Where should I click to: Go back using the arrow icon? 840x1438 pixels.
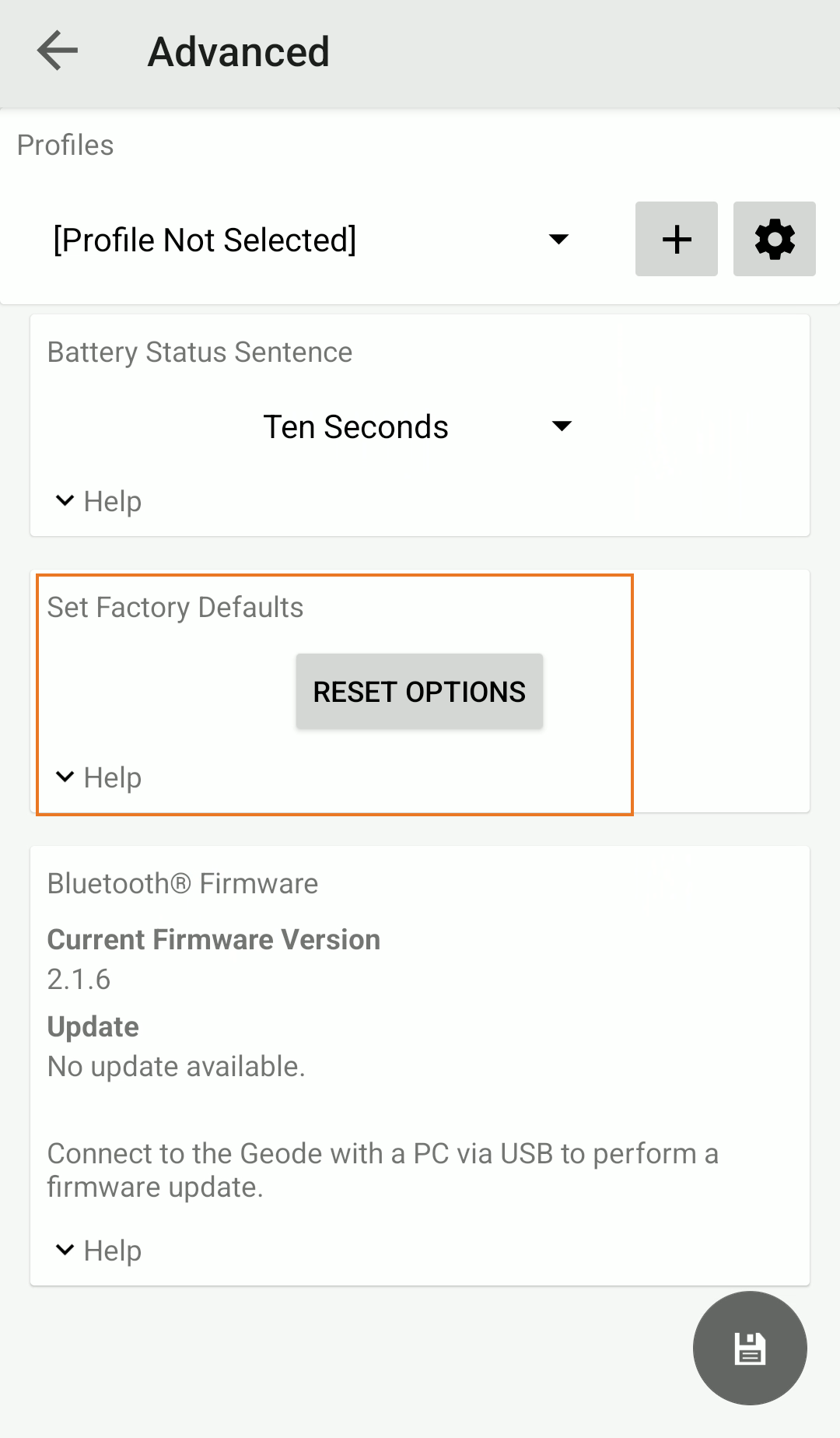pyautogui.click(x=58, y=51)
